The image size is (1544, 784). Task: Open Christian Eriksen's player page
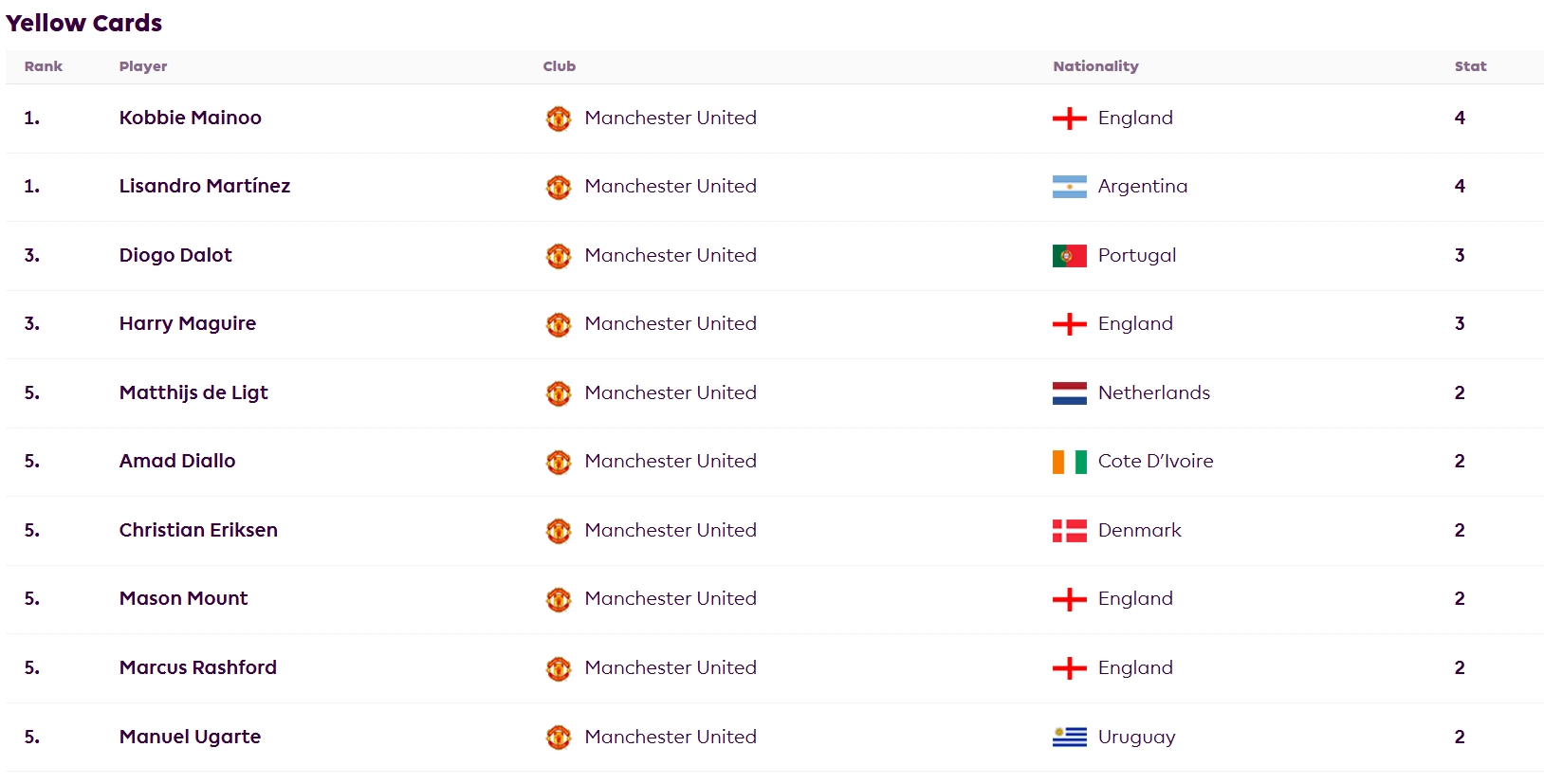(198, 530)
